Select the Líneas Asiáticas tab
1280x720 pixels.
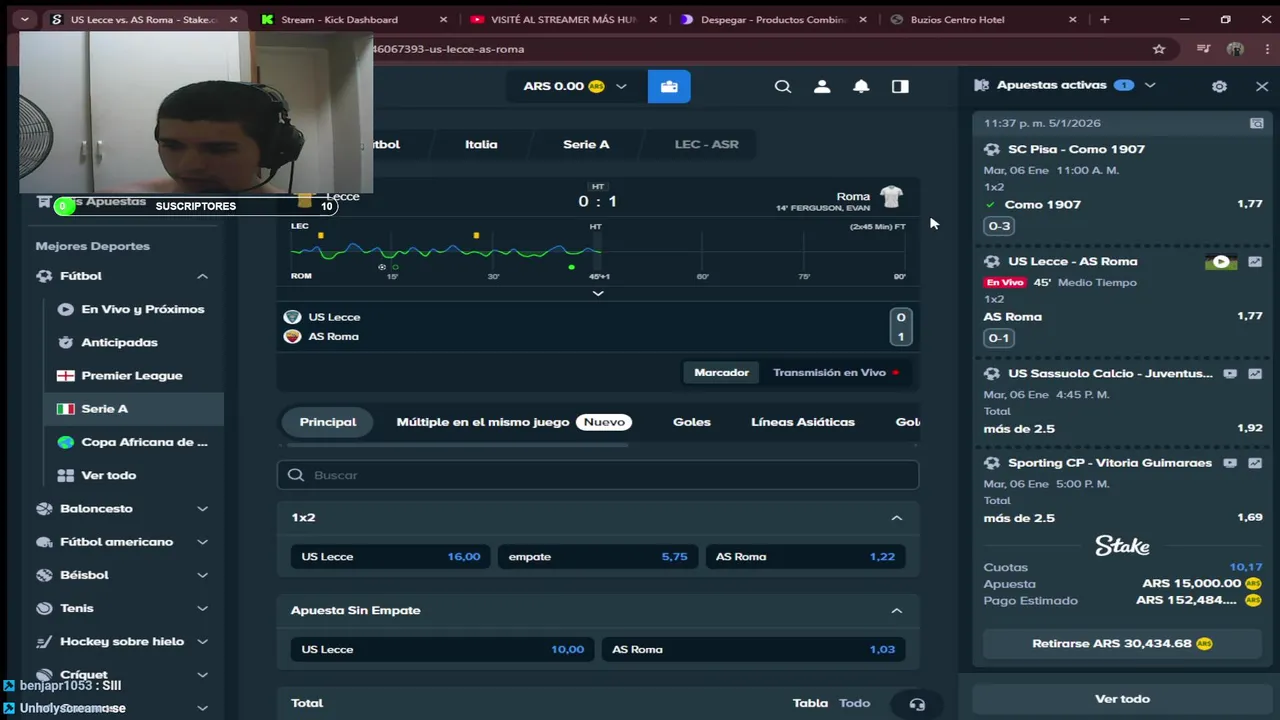tap(803, 422)
